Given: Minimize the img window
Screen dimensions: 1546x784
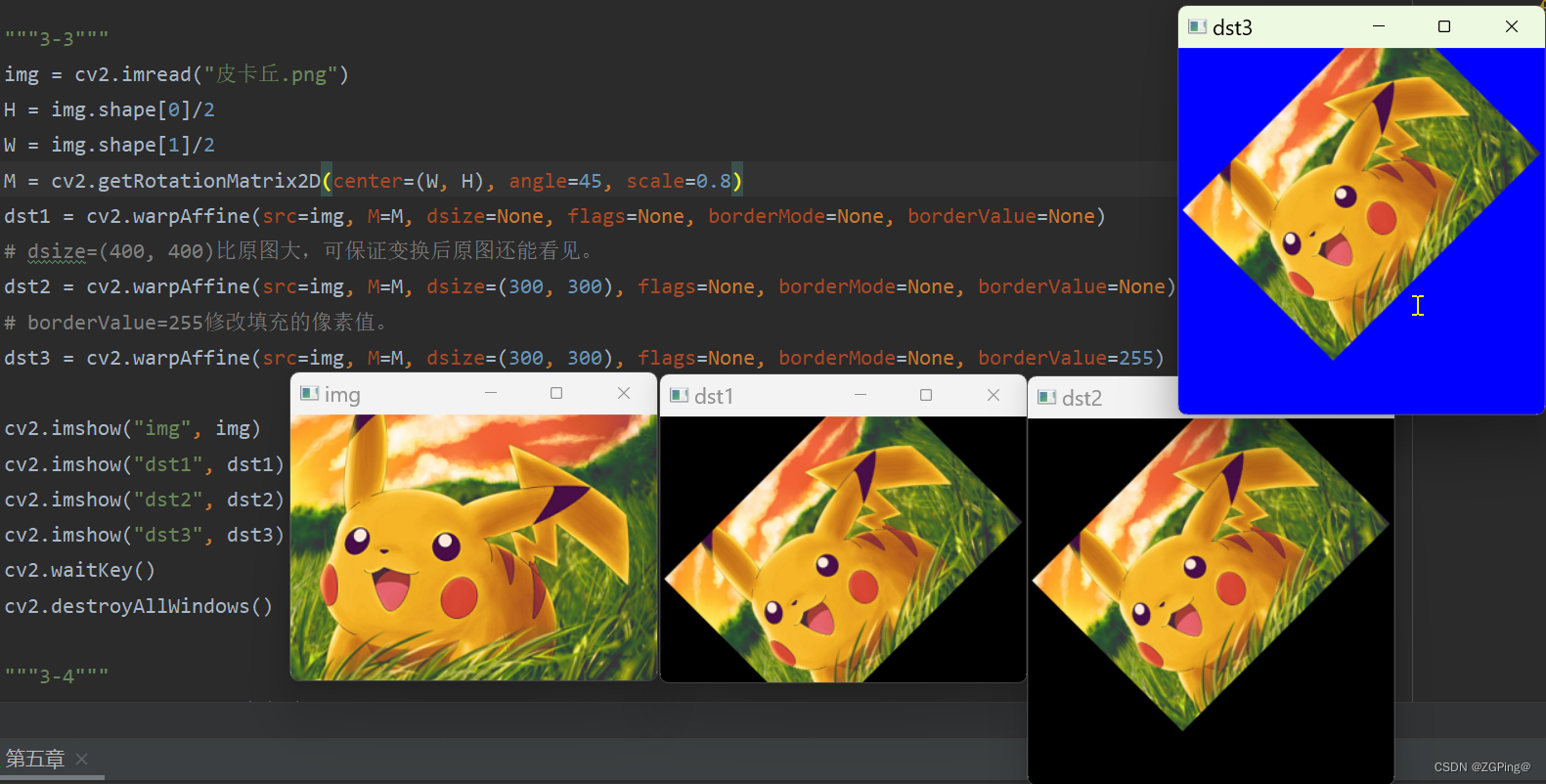Looking at the screenshot, I should pos(491,393).
